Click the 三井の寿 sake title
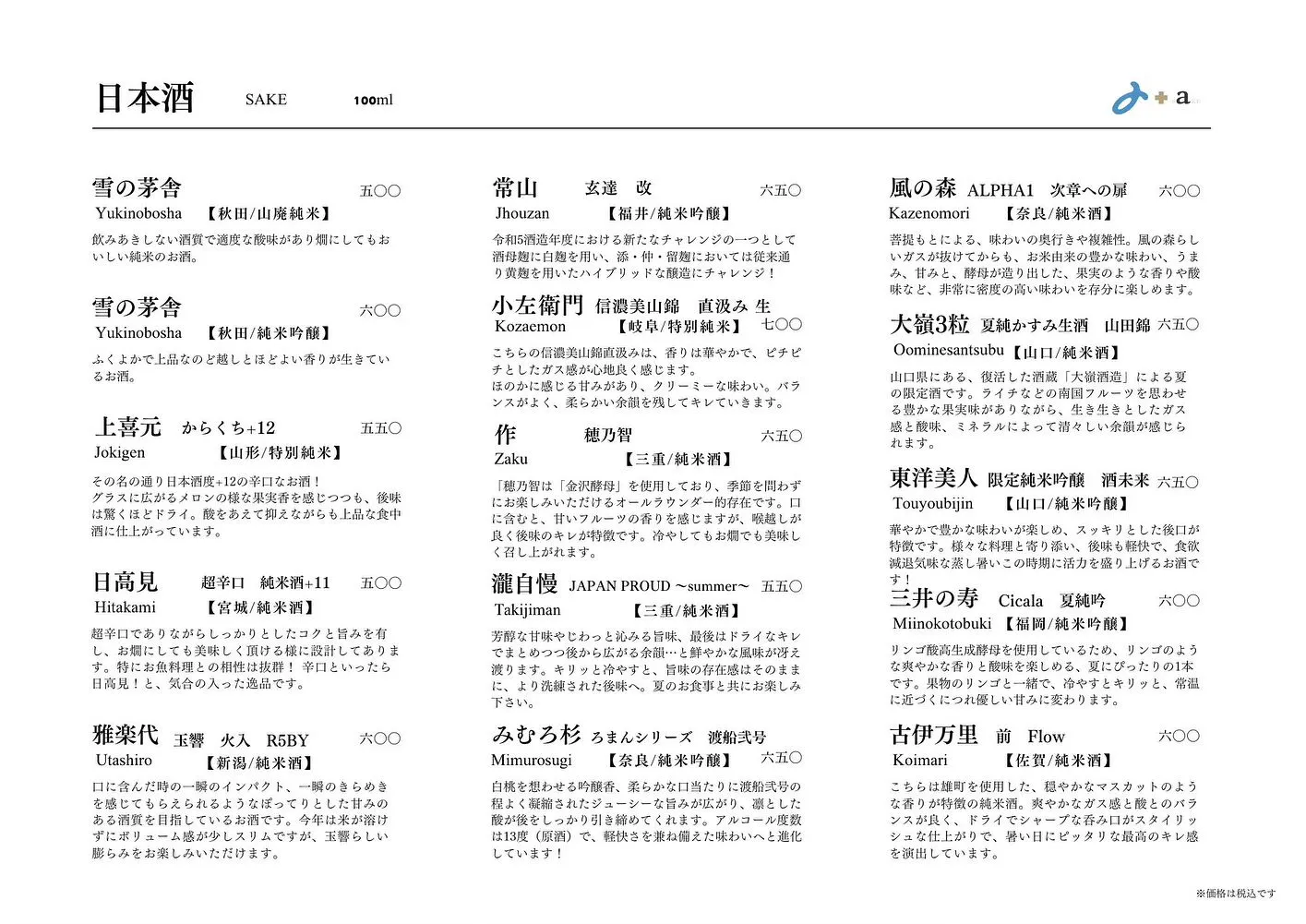 coord(934,598)
